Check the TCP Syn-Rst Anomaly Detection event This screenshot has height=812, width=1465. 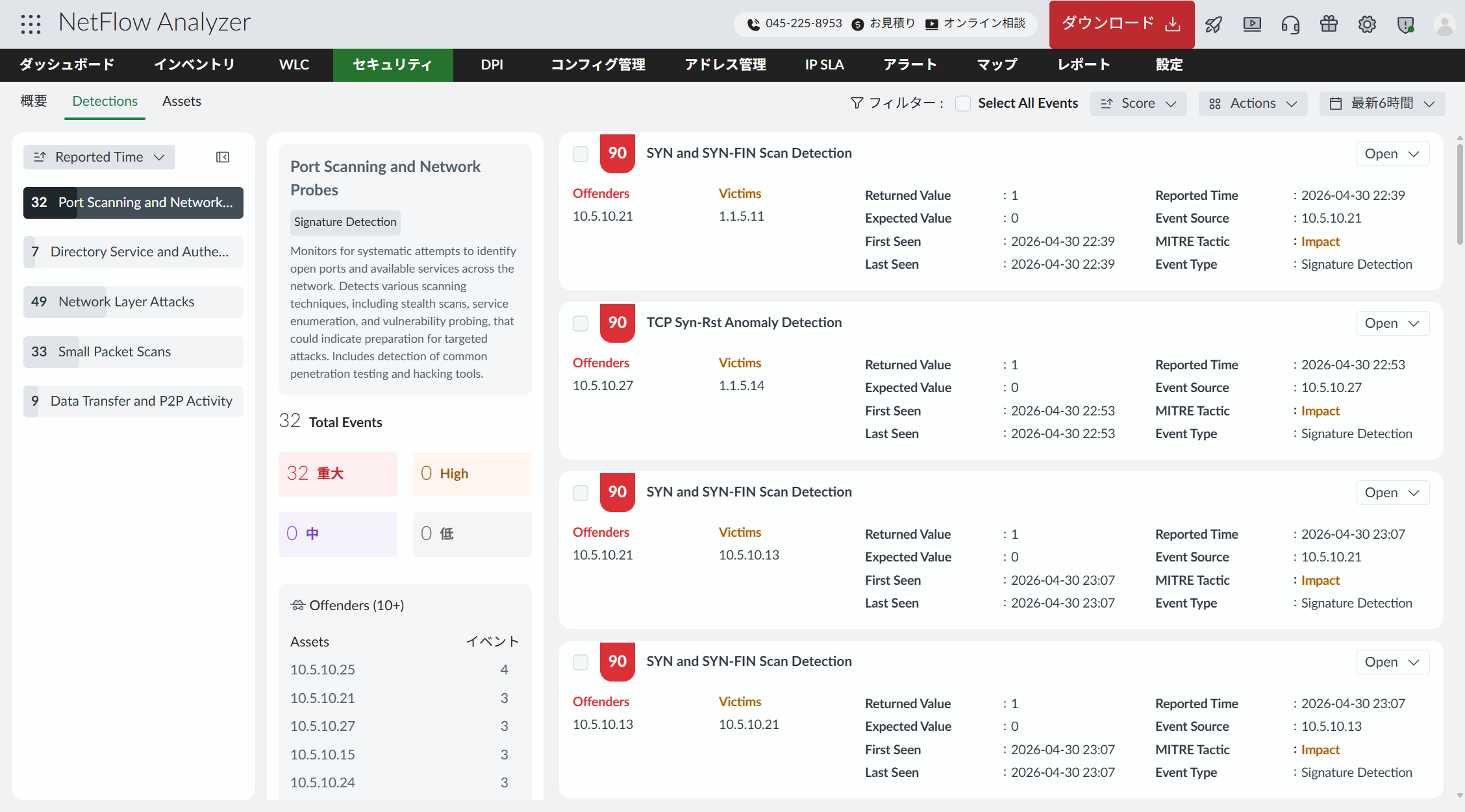pyautogui.click(x=581, y=323)
